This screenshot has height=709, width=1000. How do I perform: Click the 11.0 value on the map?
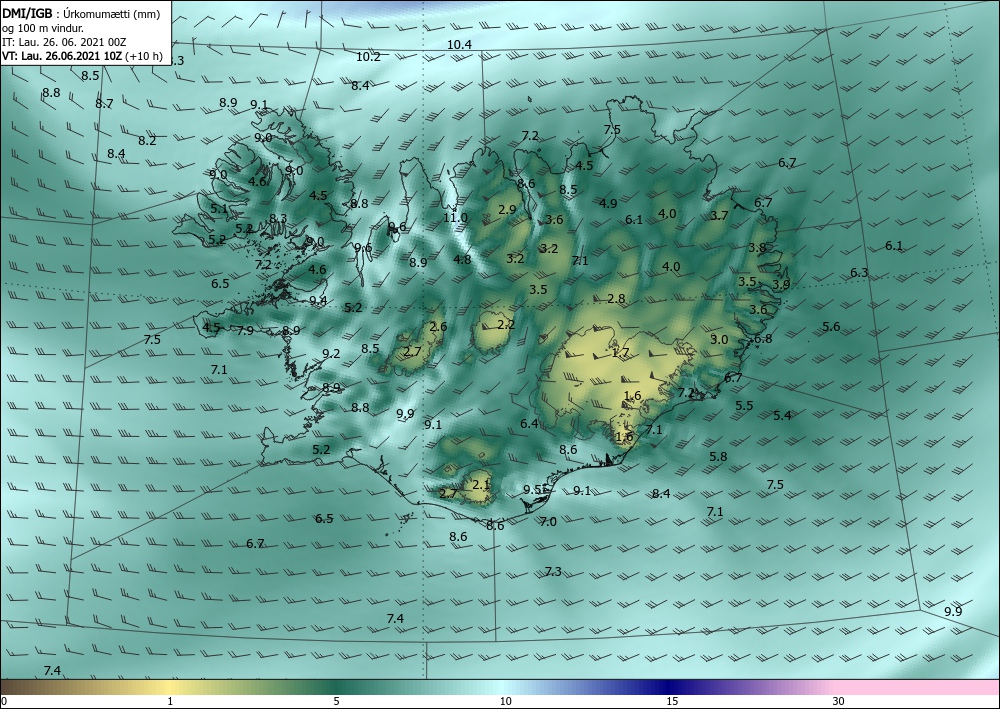pyautogui.click(x=455, y=218)
